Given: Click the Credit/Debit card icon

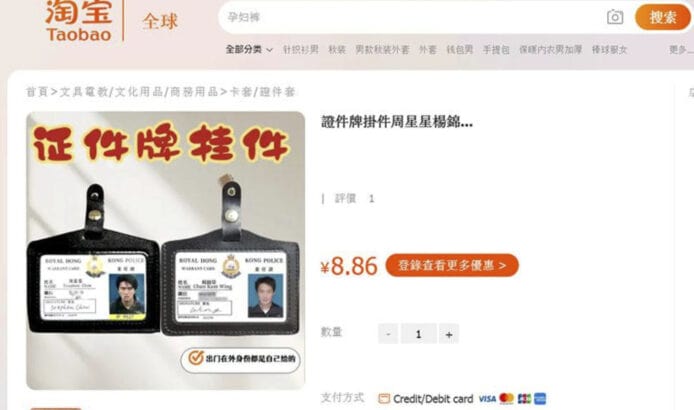Looking at the screenshot, I should coord(384,398).
